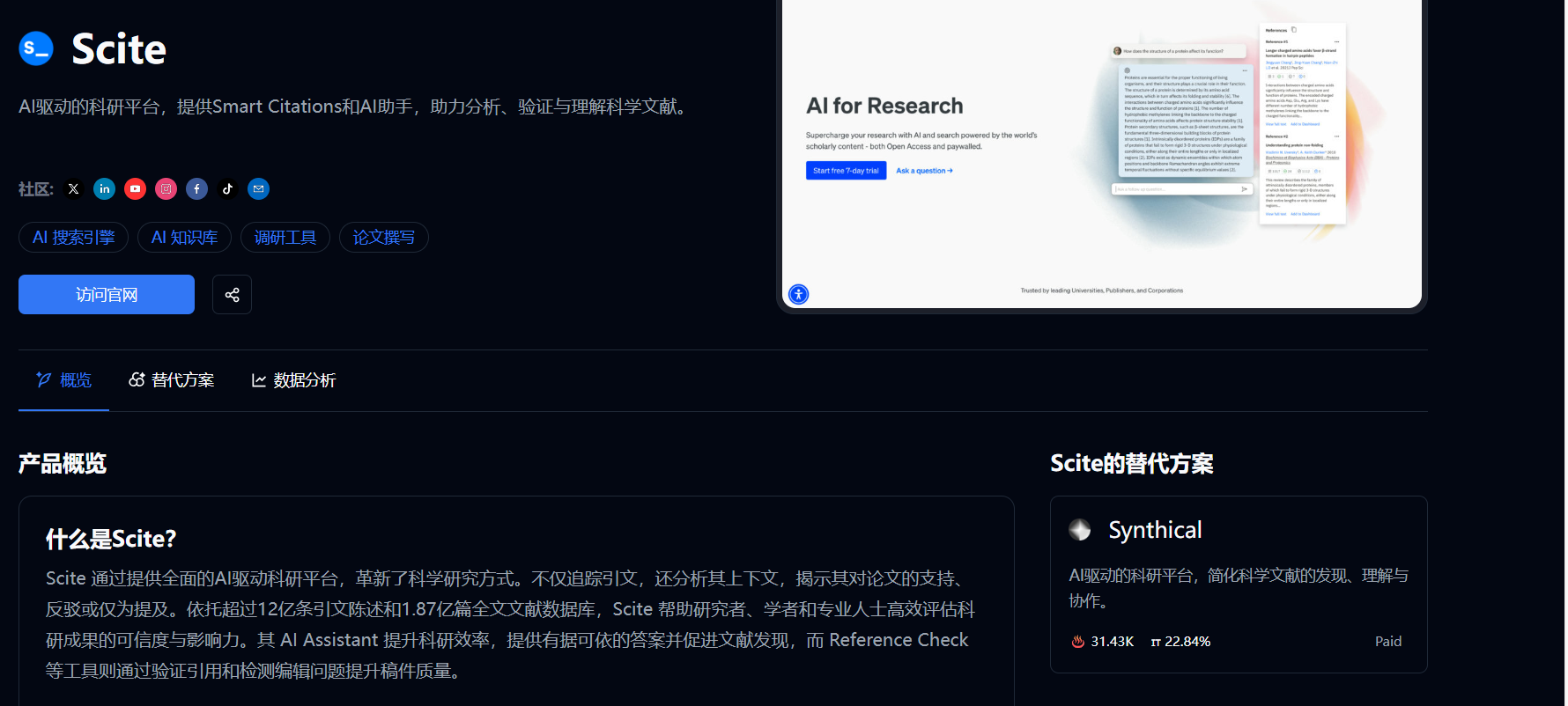This screenshot has height=706, width=1568.
Task: Click the 什么是Scite? heading
Action: point(111,539)
